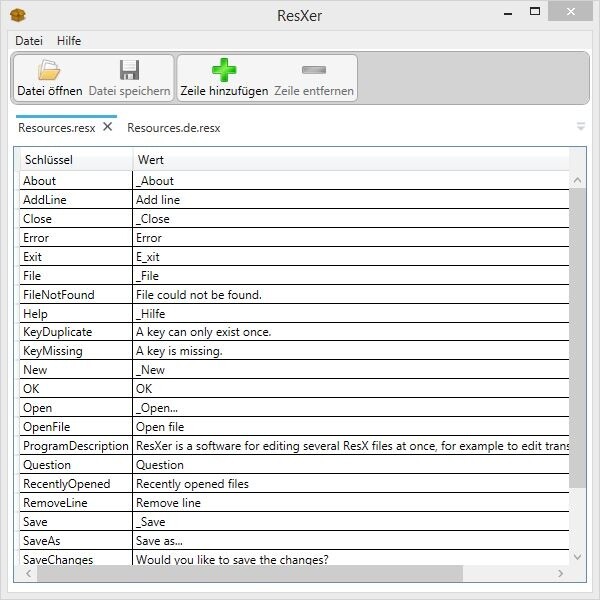Viewport: 600px width, 600px height.
Task: Select the Help key cell
Action: [x=76, y=313]
